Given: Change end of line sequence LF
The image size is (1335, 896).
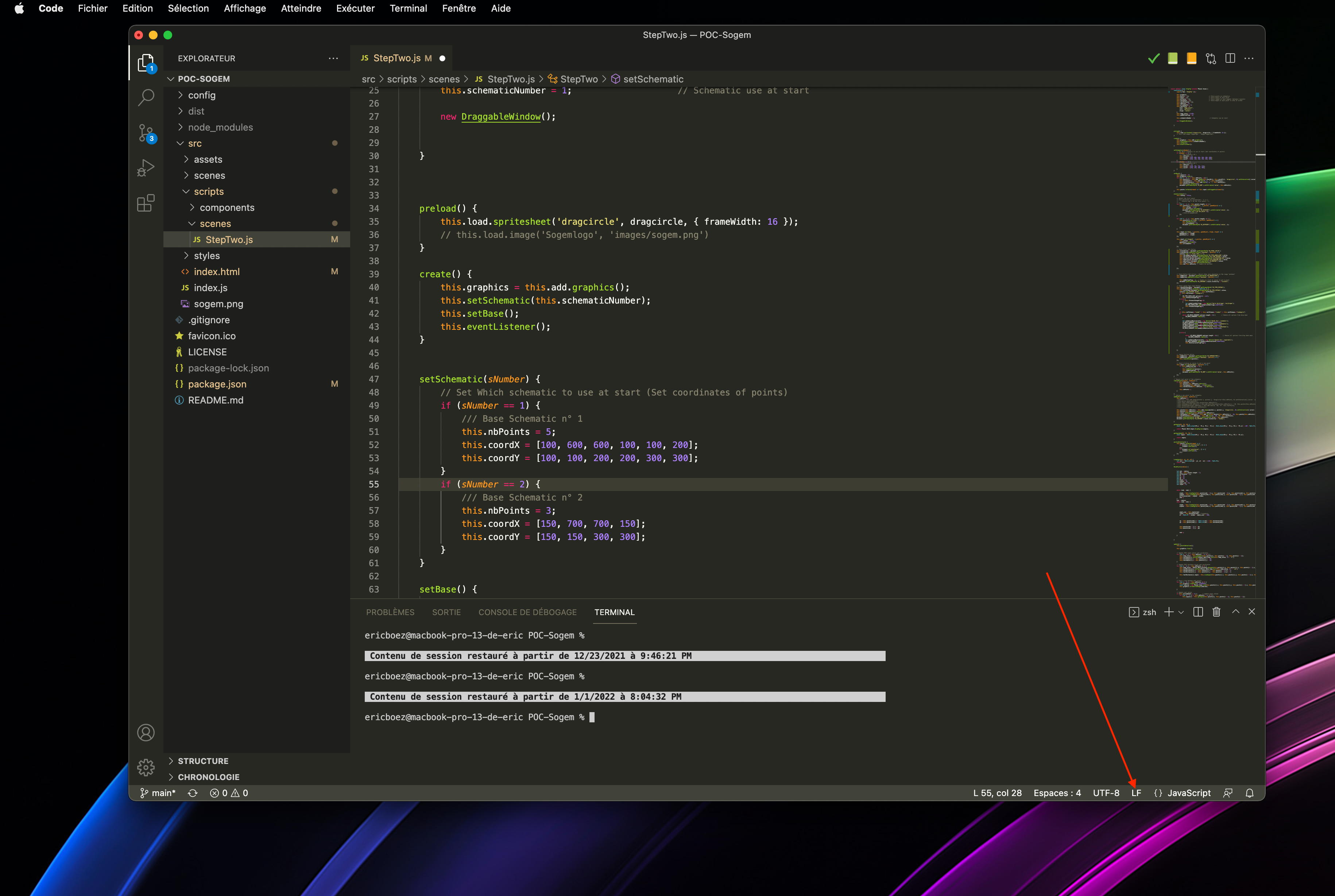Looking at the screenshot, I should [1136, 793].
